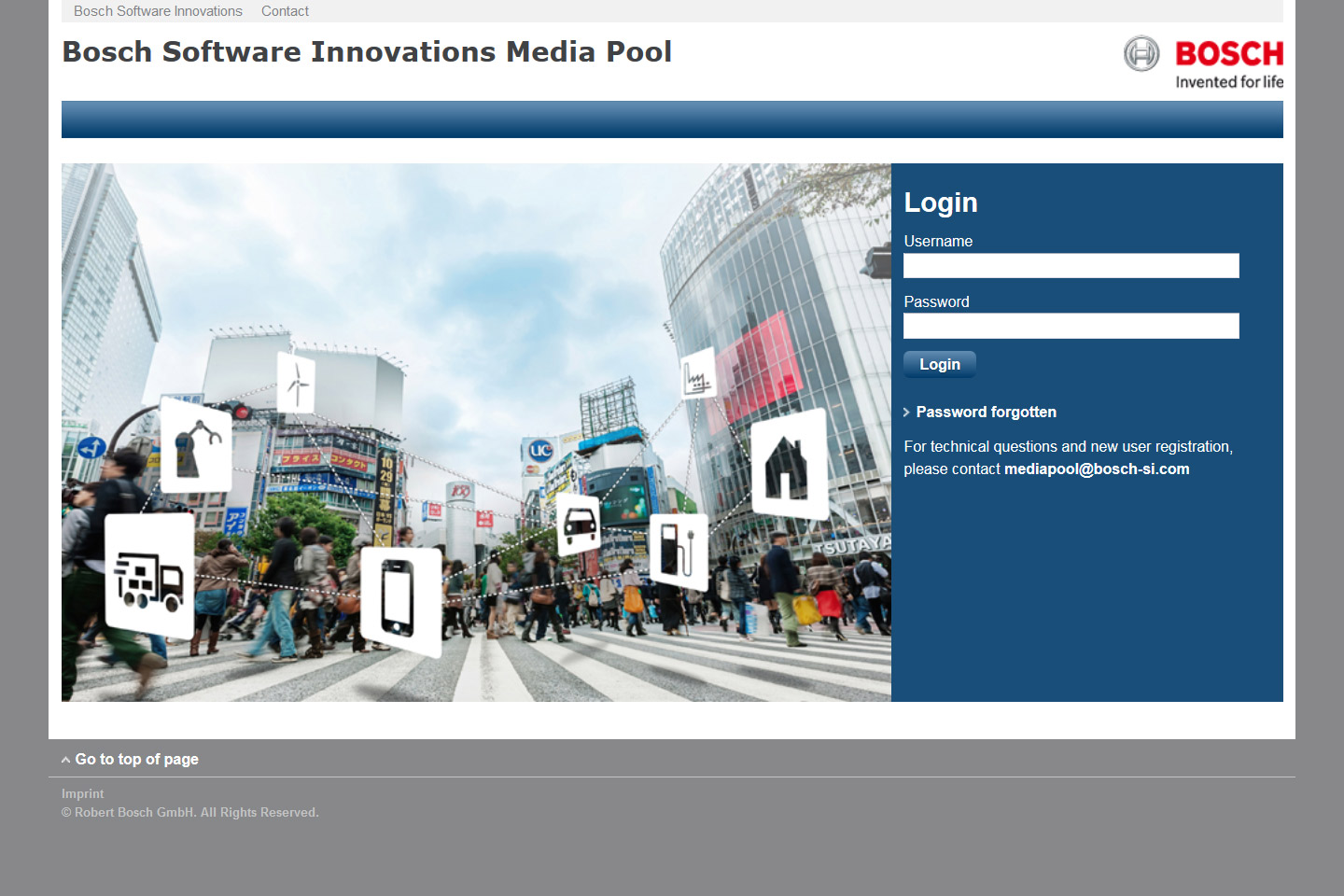Open the Contact link in top bar
Image resolution: width=1344 pixels, height=896 pixels.
pyautogui.click(x=285, y=11)
